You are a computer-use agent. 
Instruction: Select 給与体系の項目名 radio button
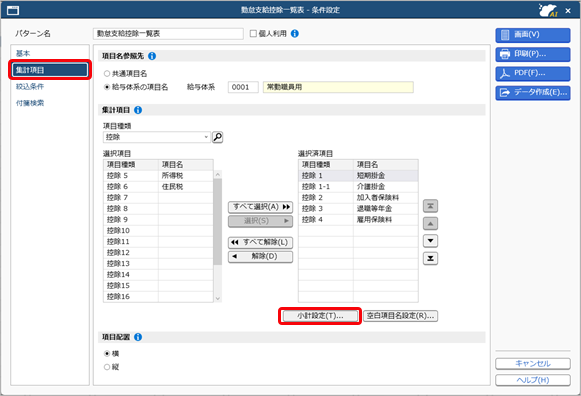pos(107,87)
